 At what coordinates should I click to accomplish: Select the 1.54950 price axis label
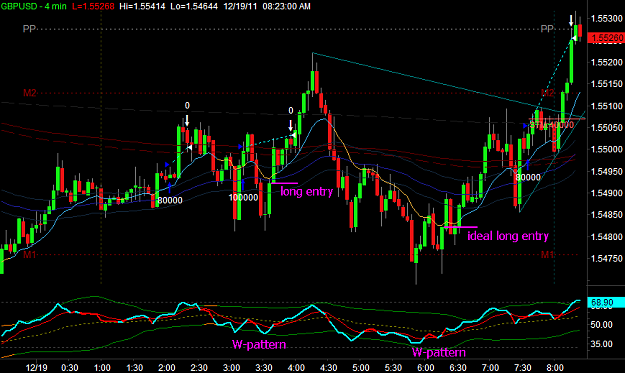click(x=607, y=171)
